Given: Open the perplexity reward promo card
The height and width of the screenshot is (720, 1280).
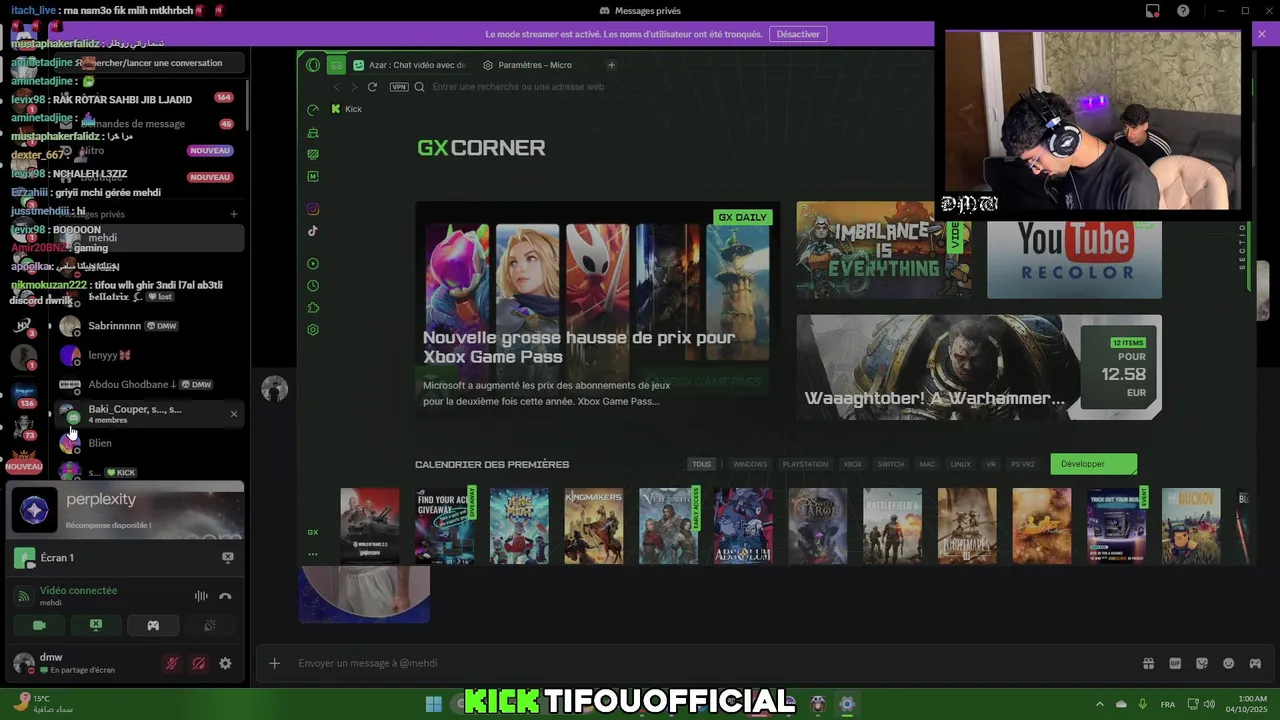Looking at the screenshot, I should tap(126, 511).
